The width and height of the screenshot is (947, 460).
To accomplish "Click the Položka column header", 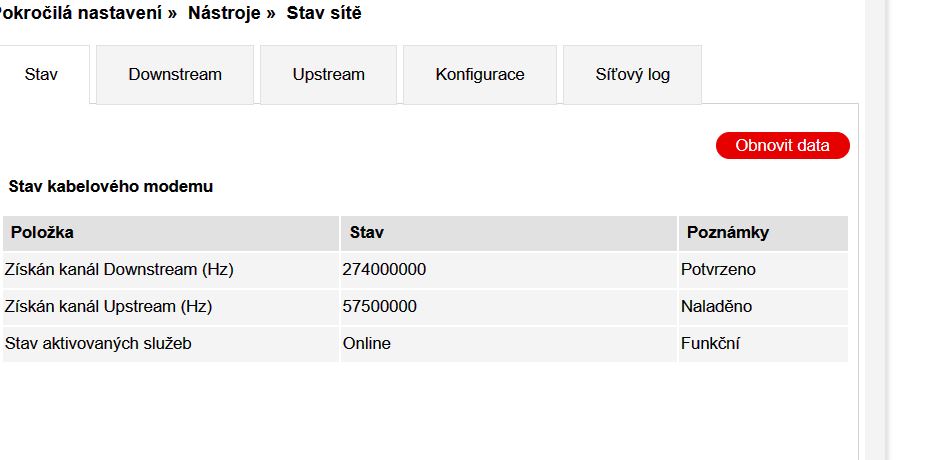I will pos(171,233).
